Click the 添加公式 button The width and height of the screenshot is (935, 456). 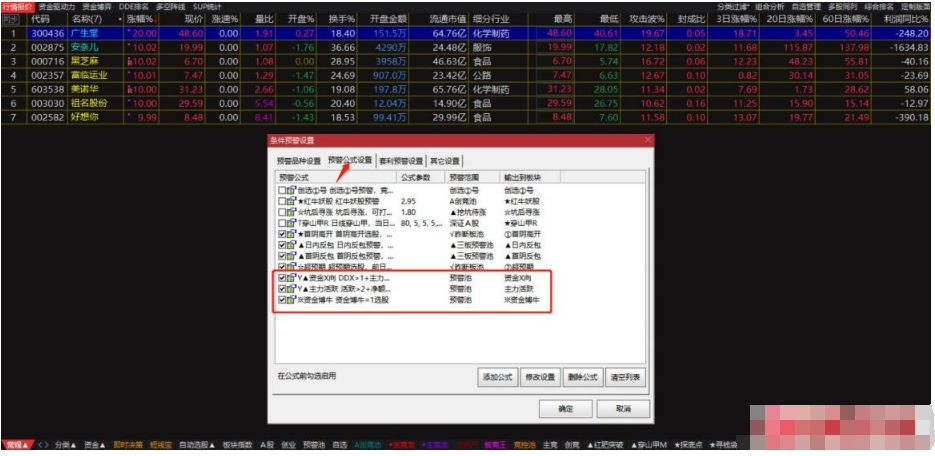pyautogui.click(x=498, y=377)
